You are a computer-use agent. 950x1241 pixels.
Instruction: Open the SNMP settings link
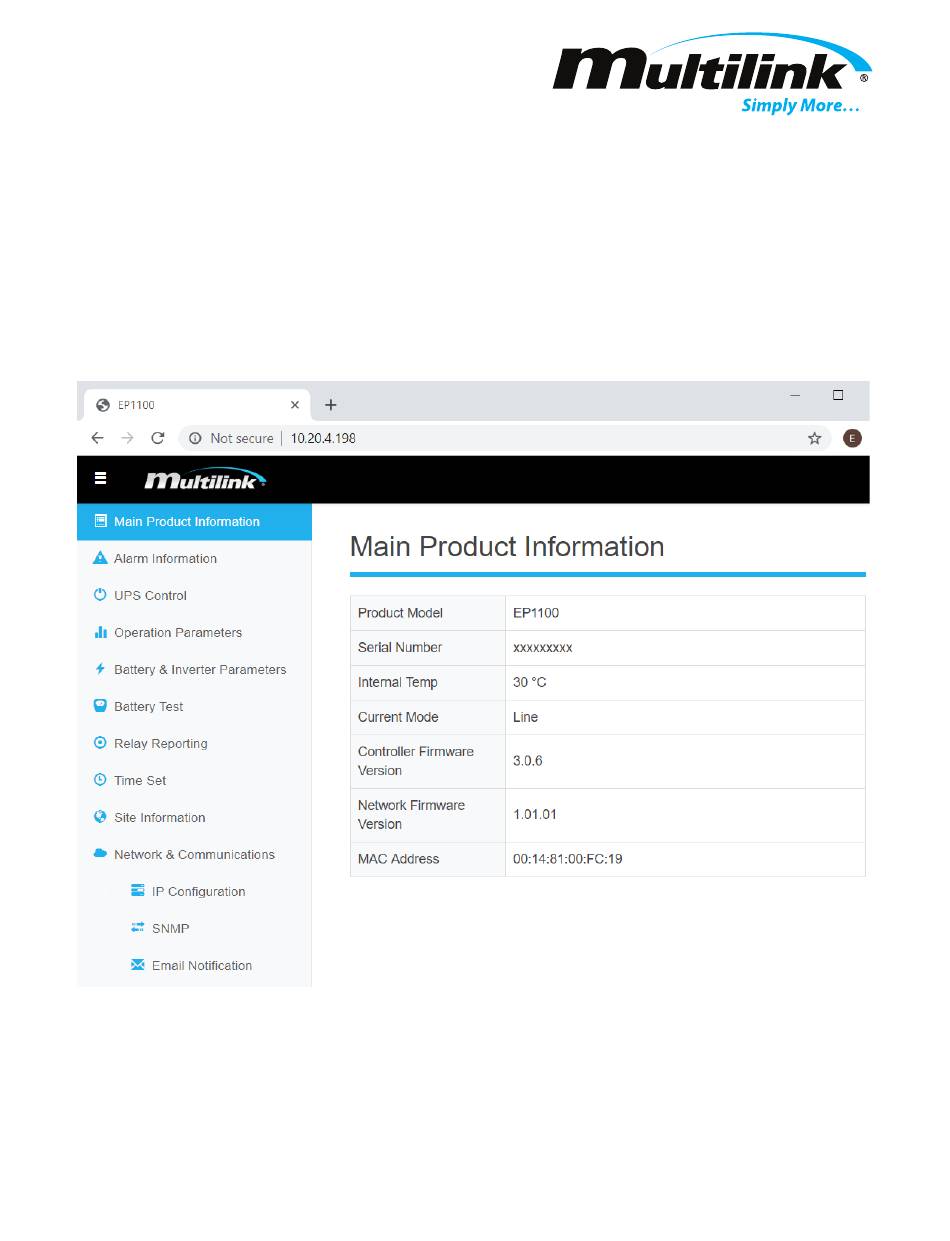pos(170,928)
